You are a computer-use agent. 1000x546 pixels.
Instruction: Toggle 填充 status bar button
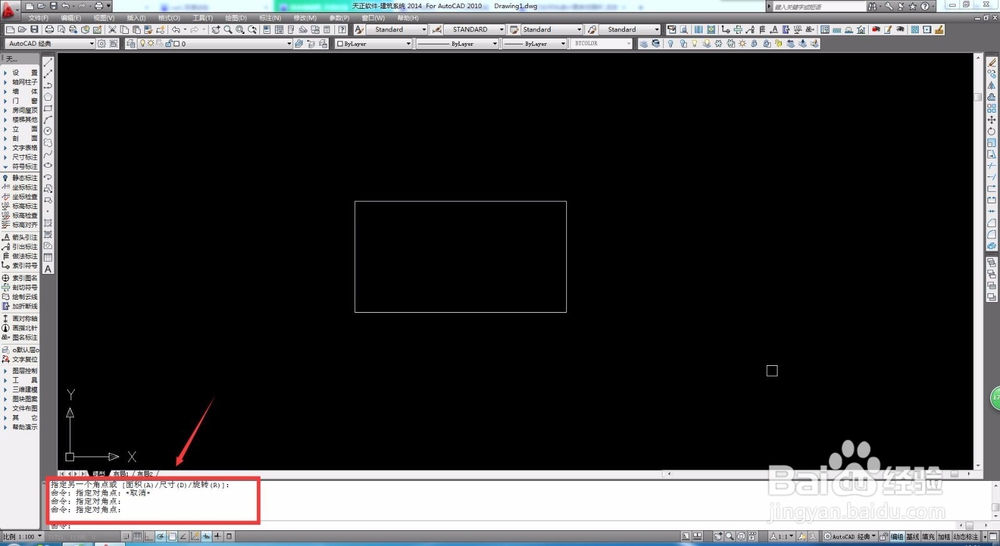point(928,537)
